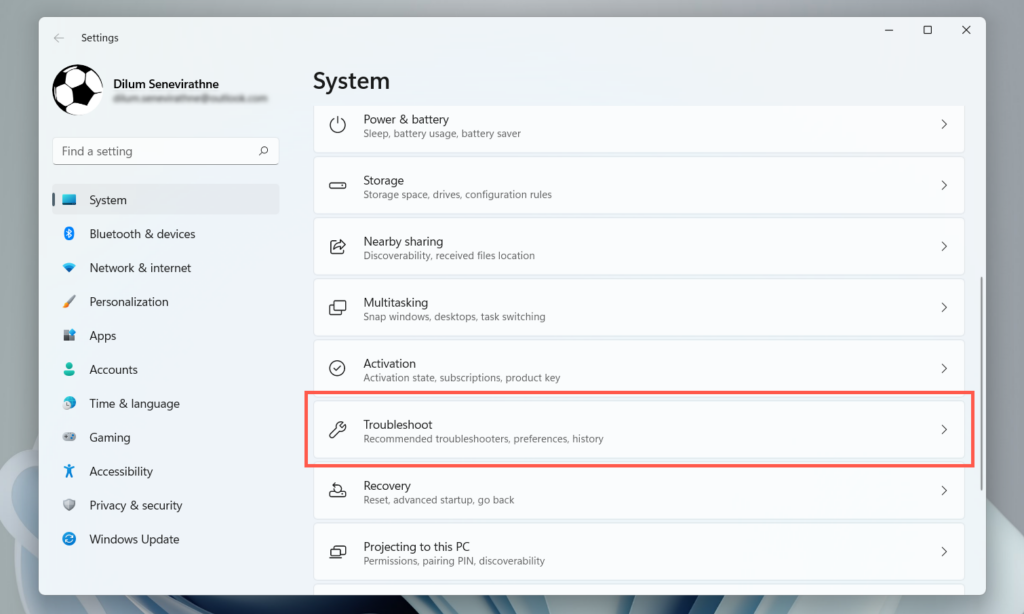Click the Find a setting search box
The height and width of the screenshot is (614, 1024).
pos(155,151)
